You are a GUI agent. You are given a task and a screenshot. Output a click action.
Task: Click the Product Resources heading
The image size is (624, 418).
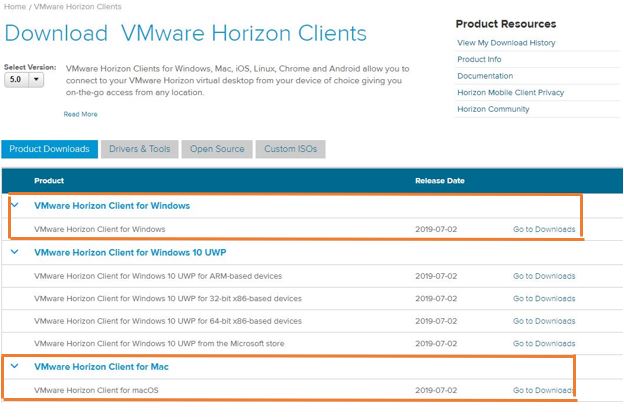pyautogui.click(x=506, y=24)
